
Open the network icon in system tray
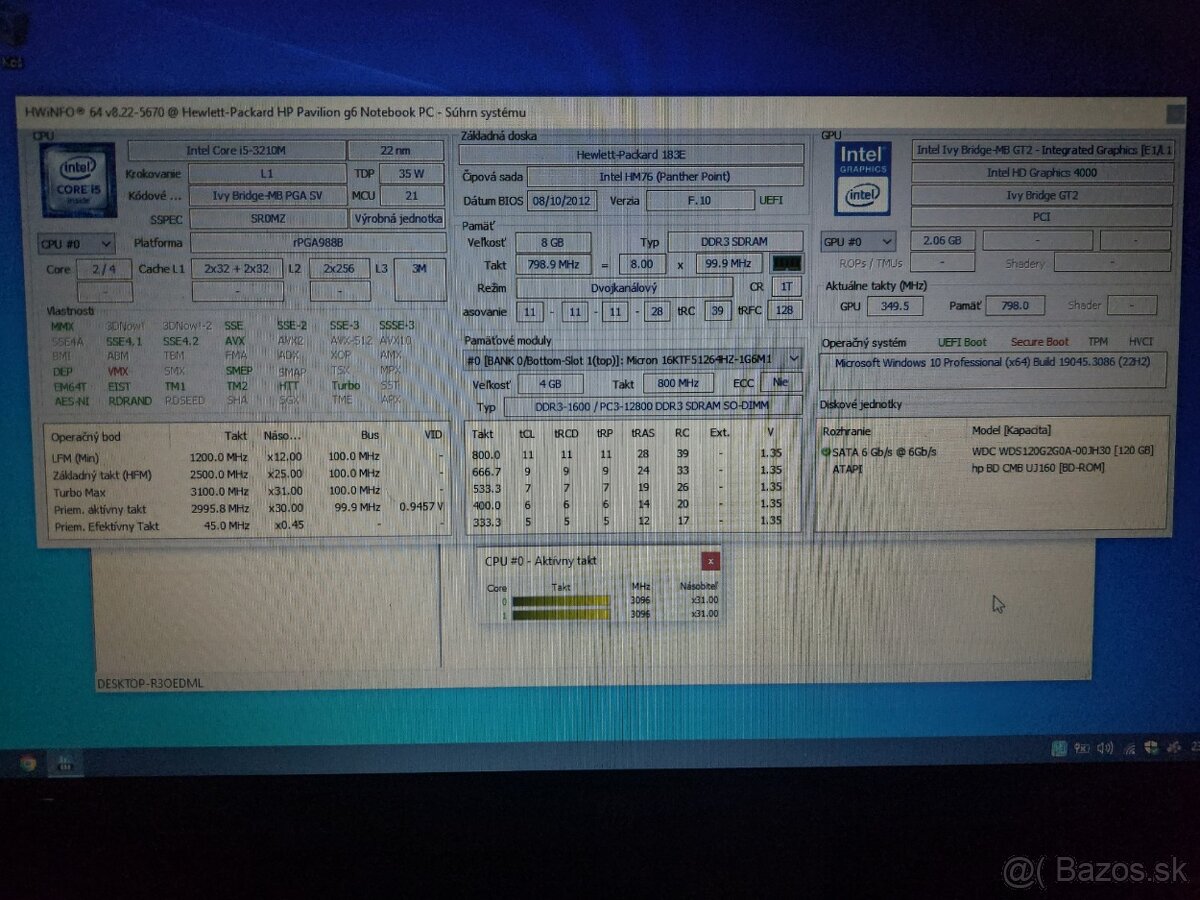[x=1128, y=748]
